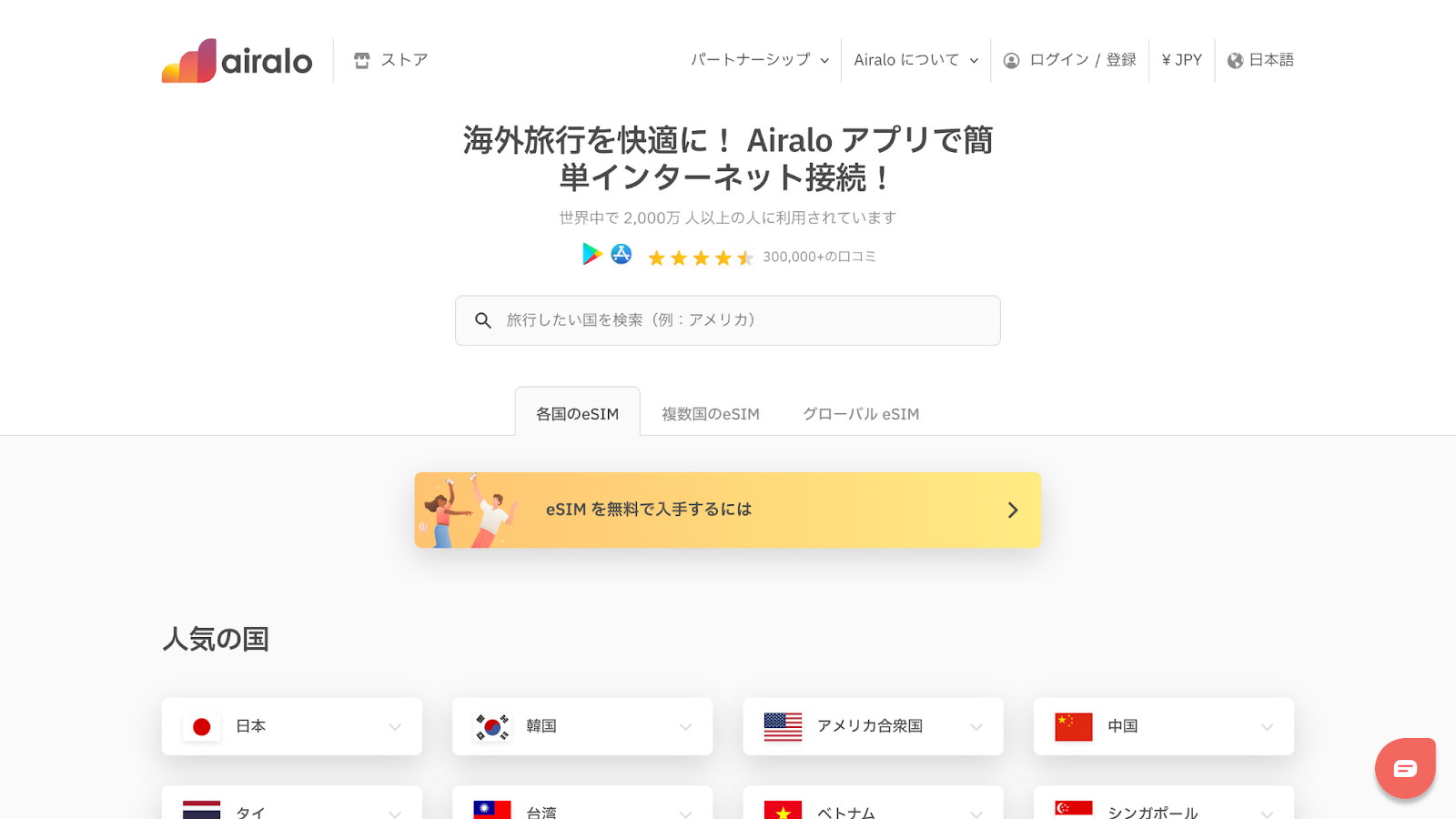Click the 300,000+の口コミ text
This screenshot has height=819, width=1456.
point(819,257)
